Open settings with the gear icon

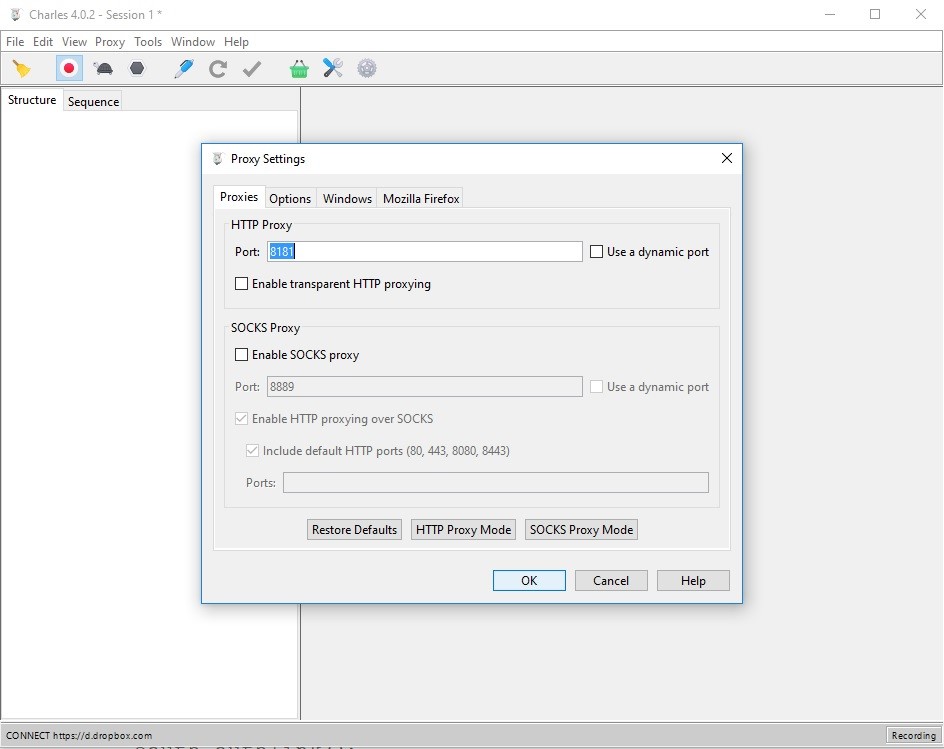tap(367, 69)
